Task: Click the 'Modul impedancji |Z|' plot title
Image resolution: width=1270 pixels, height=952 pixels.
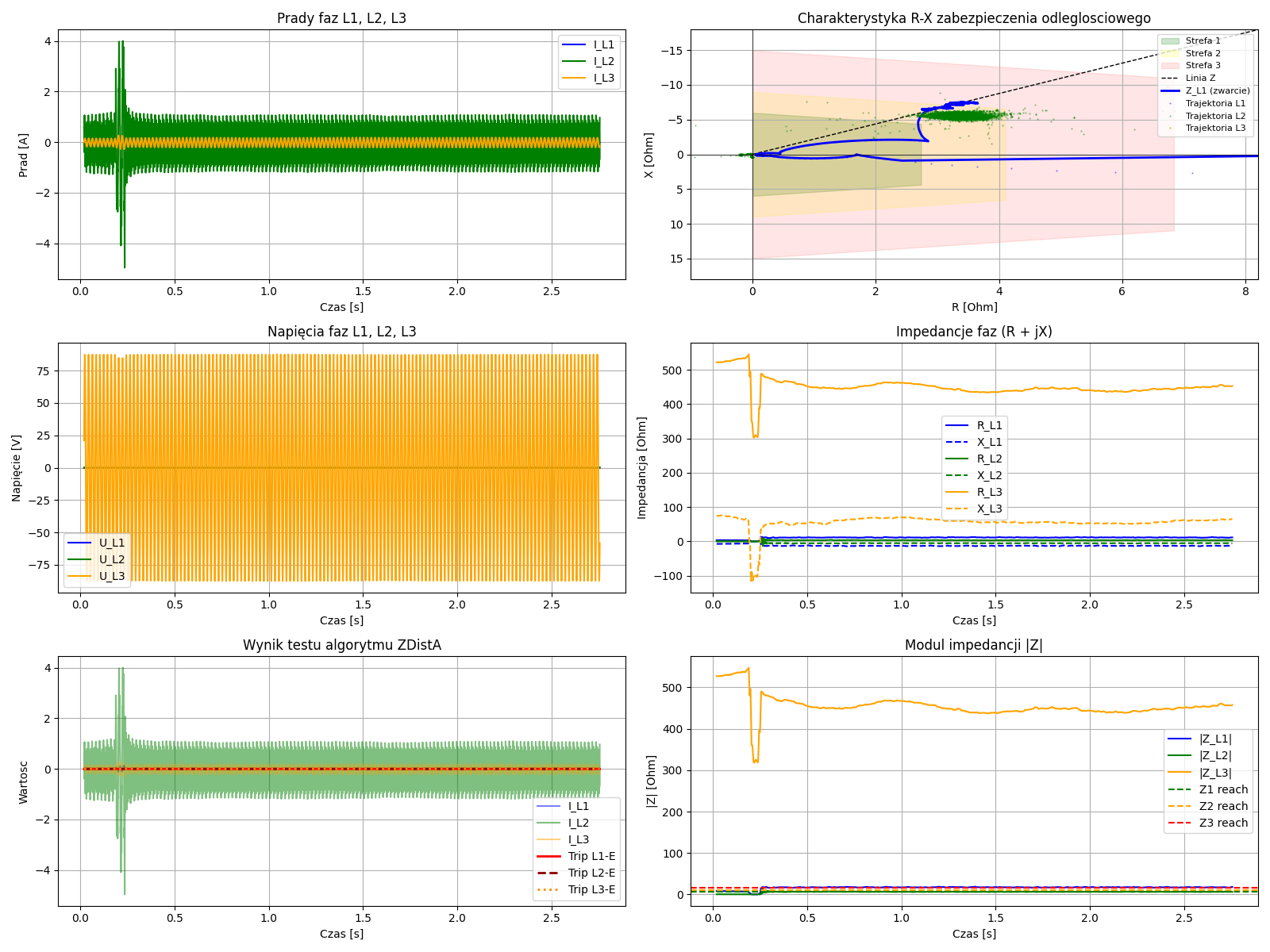Action: pyautogui.click(x=974, y=645)
